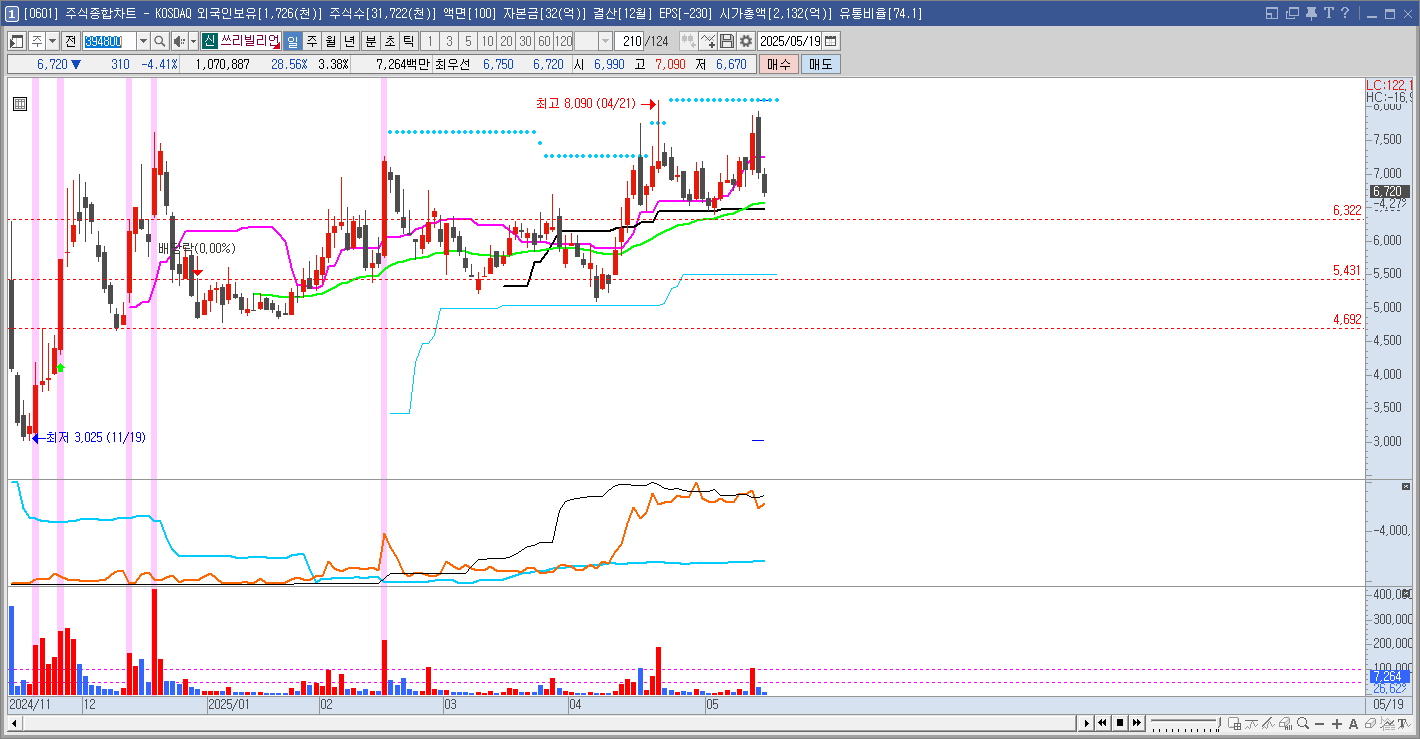
Task: Click the stop square control
Action: 1120,723
